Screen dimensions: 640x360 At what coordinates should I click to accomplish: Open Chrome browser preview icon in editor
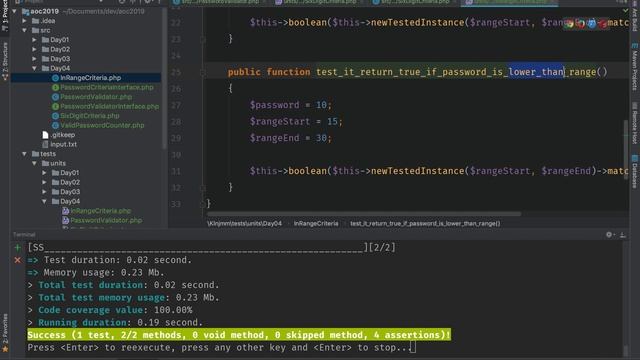[x=569, y=24]
